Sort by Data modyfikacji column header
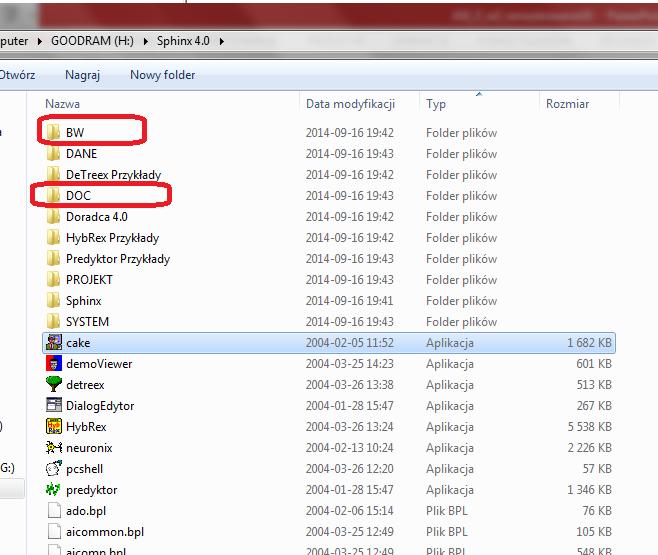The height and width of the screenshot is (555, 658). click(350, 104)
